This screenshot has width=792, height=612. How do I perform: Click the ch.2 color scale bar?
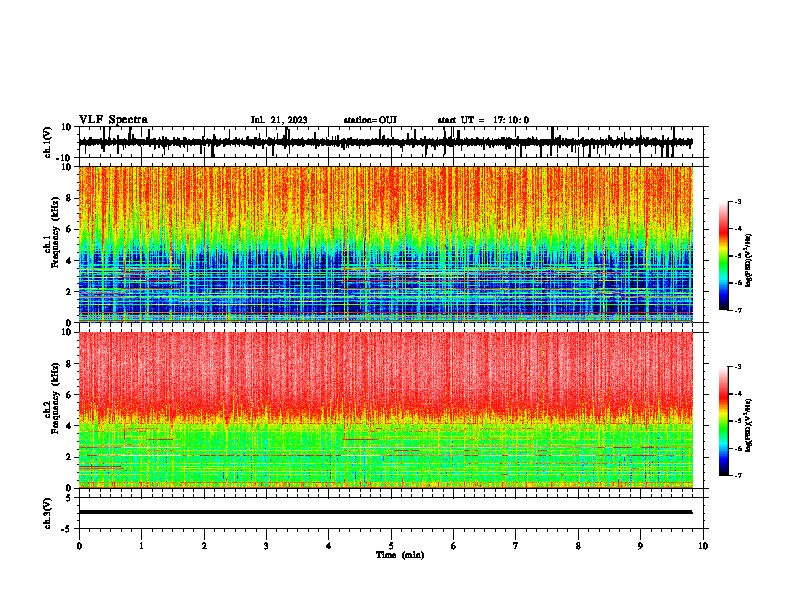(x=723, y=421)
